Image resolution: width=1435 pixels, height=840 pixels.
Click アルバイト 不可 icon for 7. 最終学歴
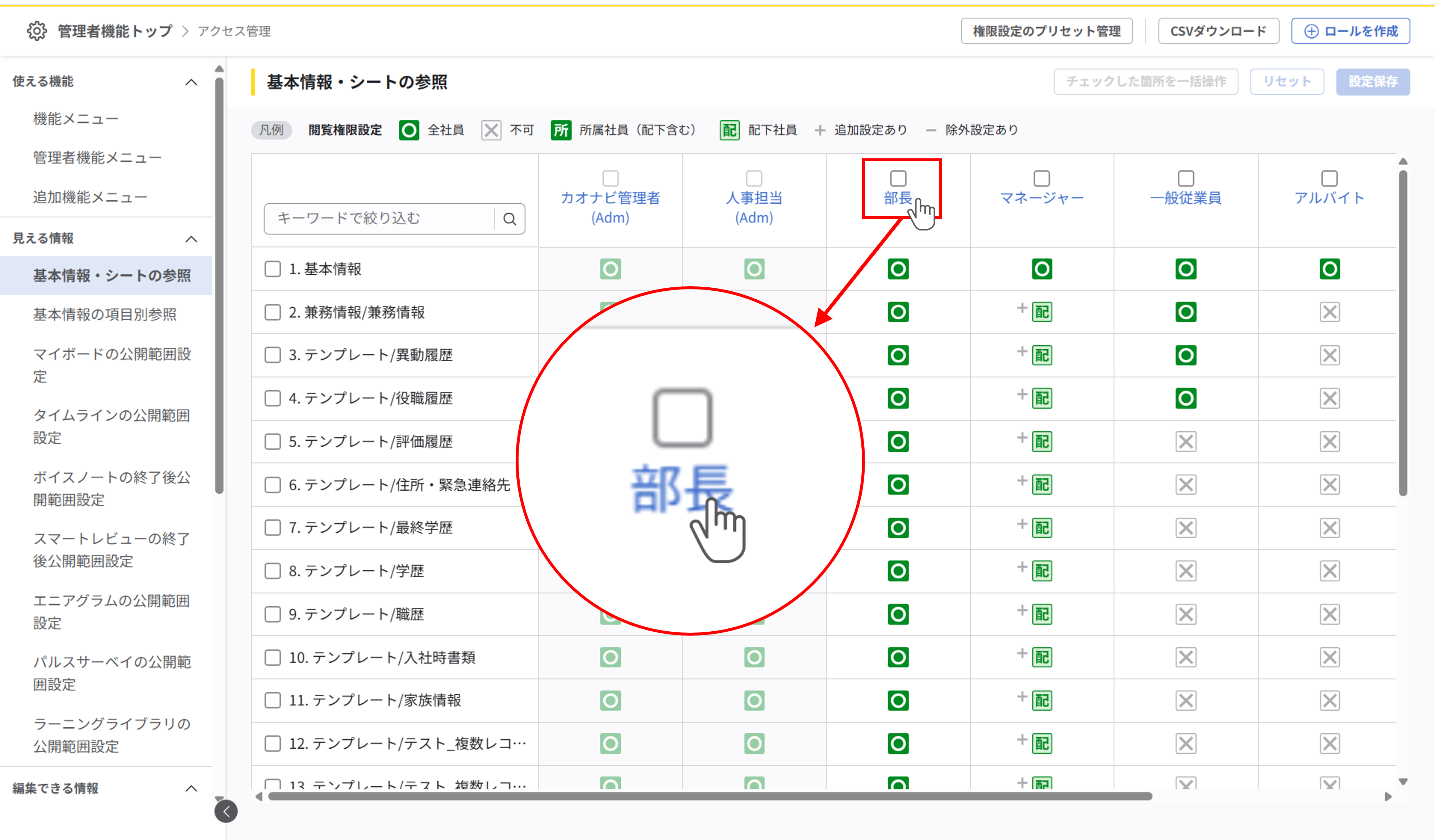point(1330,528)
